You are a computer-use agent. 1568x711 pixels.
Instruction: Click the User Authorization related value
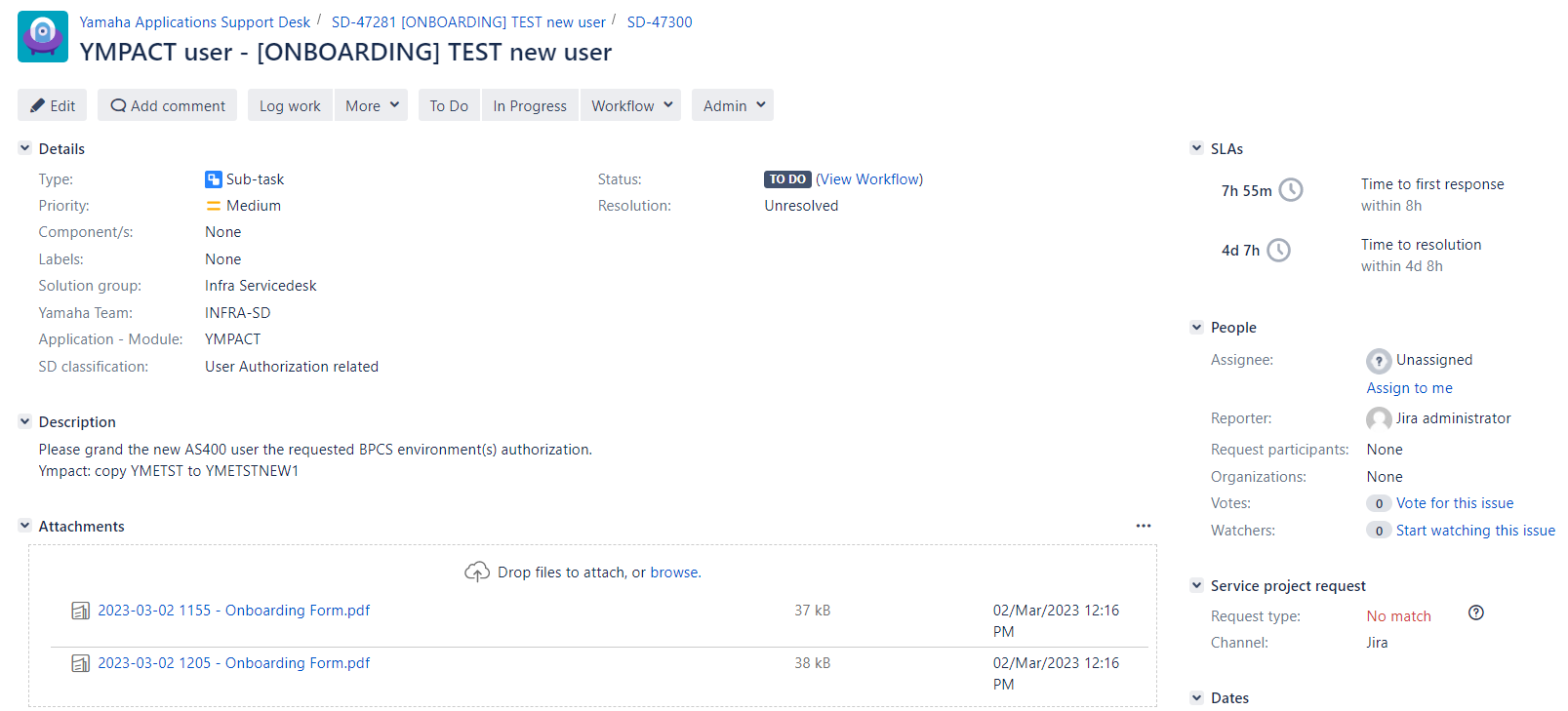tap(292, 367)
